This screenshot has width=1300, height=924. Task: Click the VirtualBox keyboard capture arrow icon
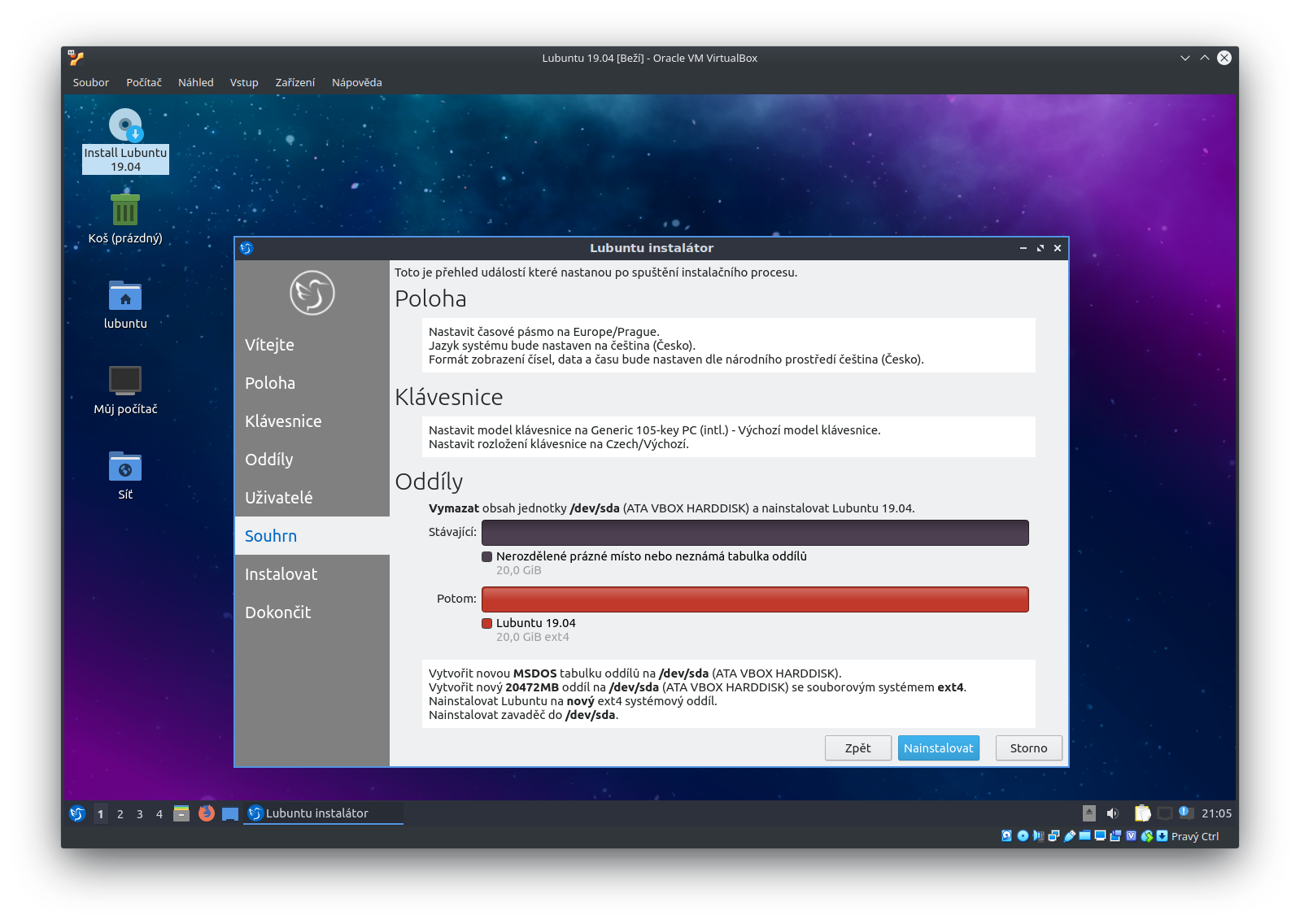click(1162, 836)
